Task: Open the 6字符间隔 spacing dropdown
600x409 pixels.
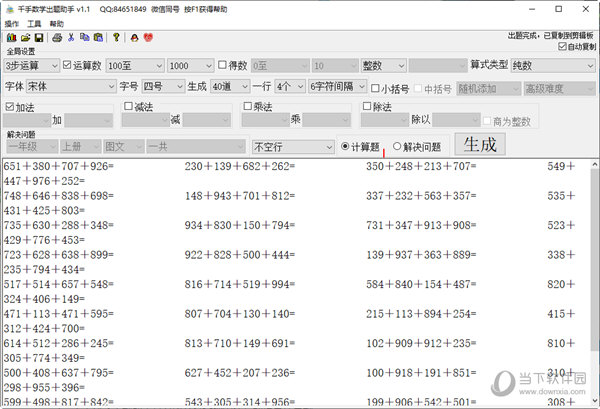Action: [338, 86]
